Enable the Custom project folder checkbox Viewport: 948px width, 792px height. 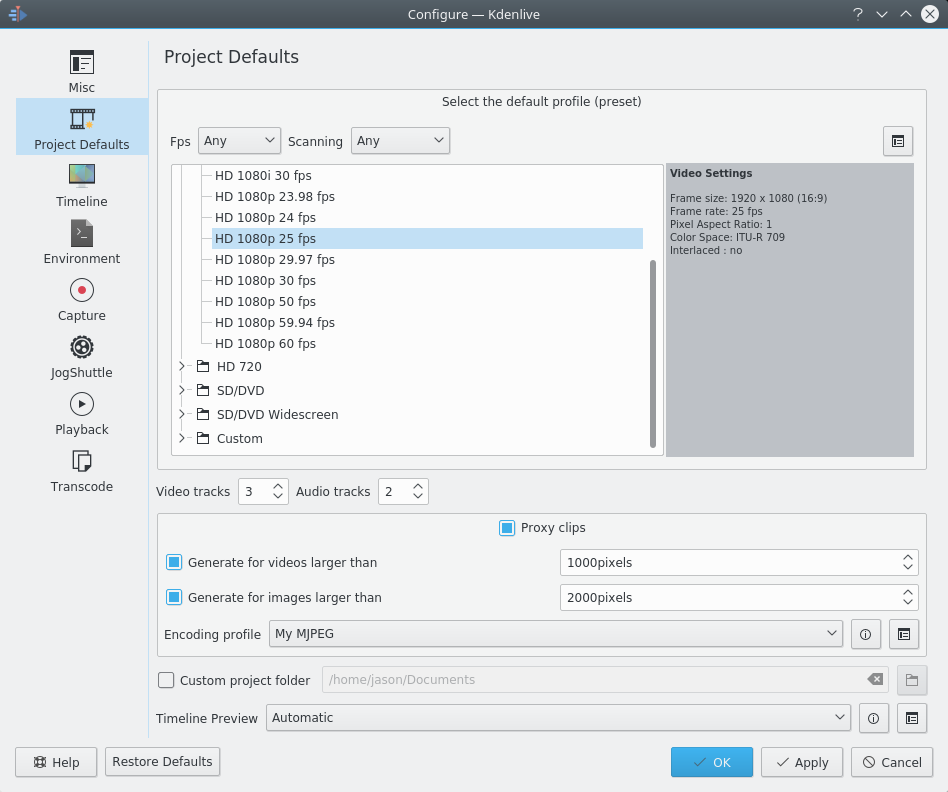coord(166,681)
